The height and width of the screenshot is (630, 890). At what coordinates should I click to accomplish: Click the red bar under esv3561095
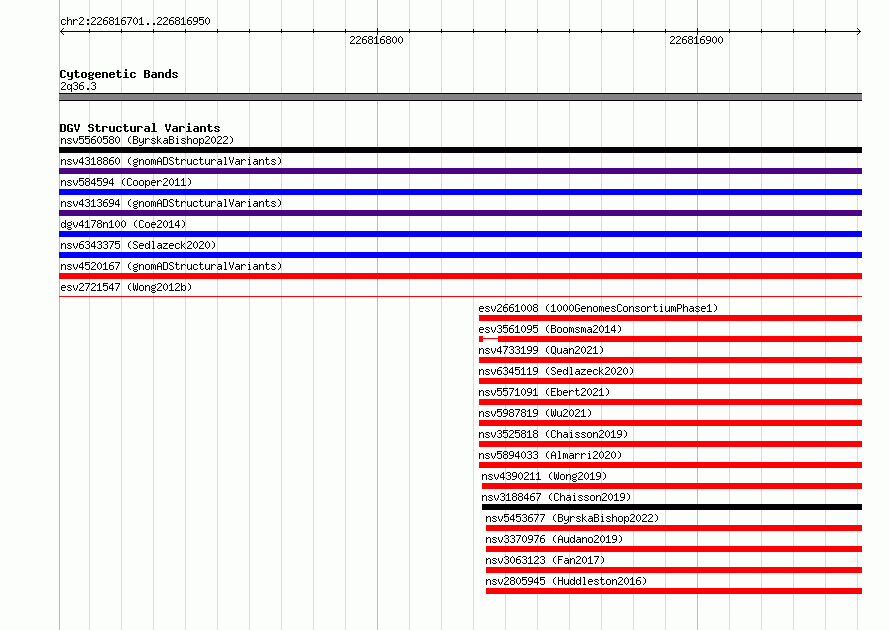pos(670,339)
